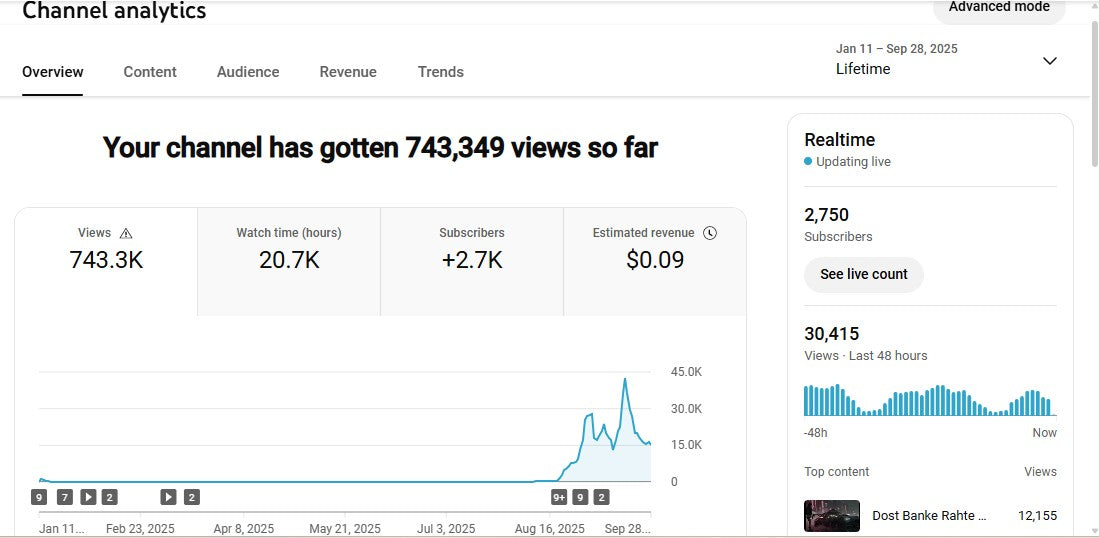Switch to the Content tab

point(150,72)
